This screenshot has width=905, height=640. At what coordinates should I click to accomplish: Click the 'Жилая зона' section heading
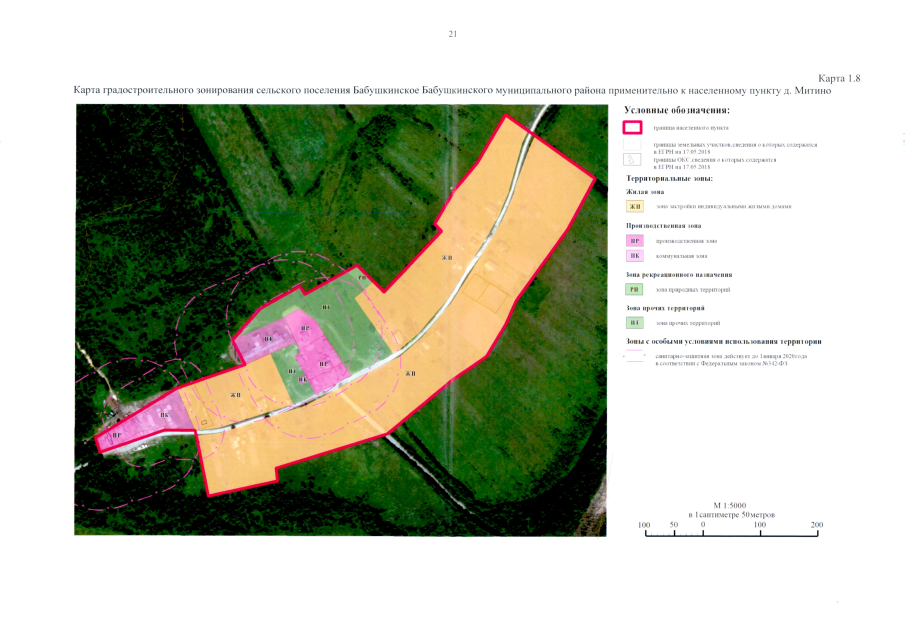pyautogui.click(x=644, y=191)
